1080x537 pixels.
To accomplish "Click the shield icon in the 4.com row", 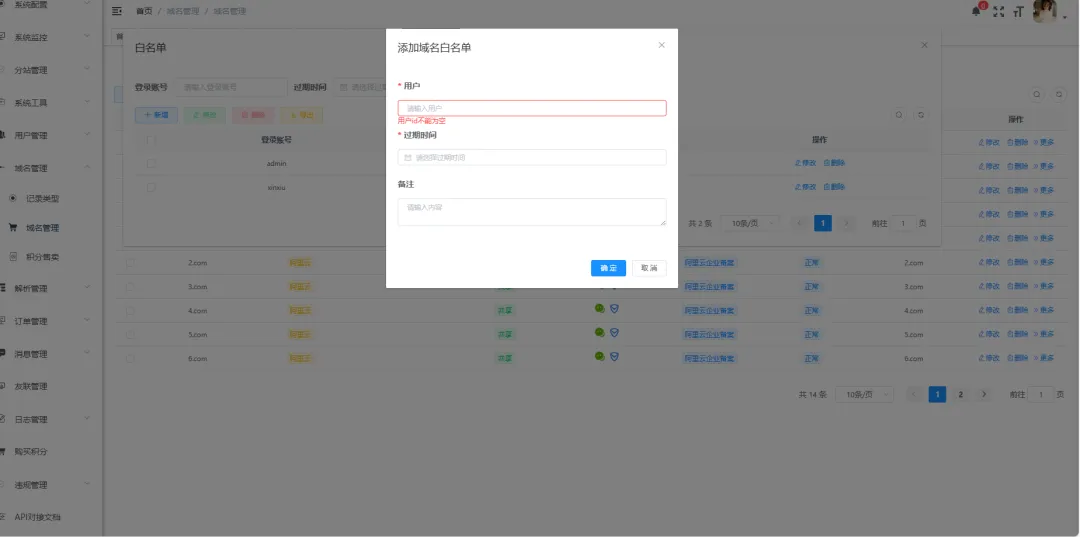I will pyautogui.click(x=614, y=308).
